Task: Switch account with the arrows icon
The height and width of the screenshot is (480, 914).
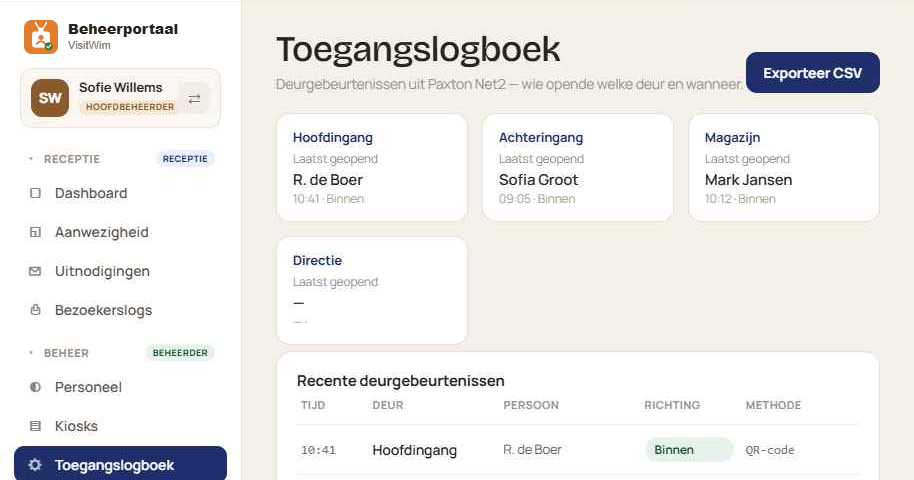Action: 194,99
